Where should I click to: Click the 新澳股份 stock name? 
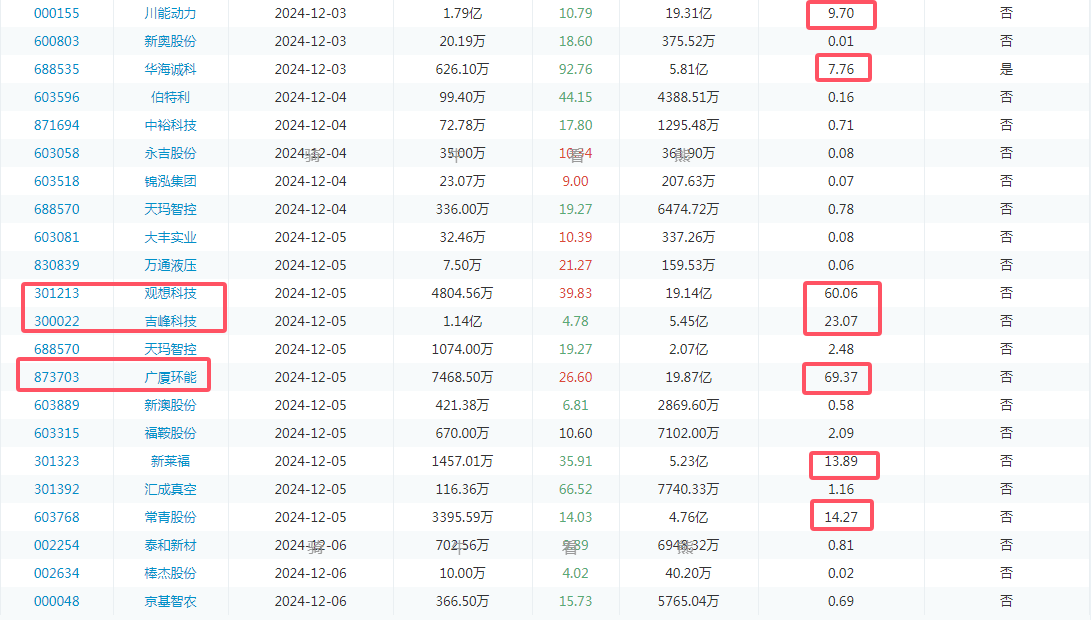coord(170,405)
